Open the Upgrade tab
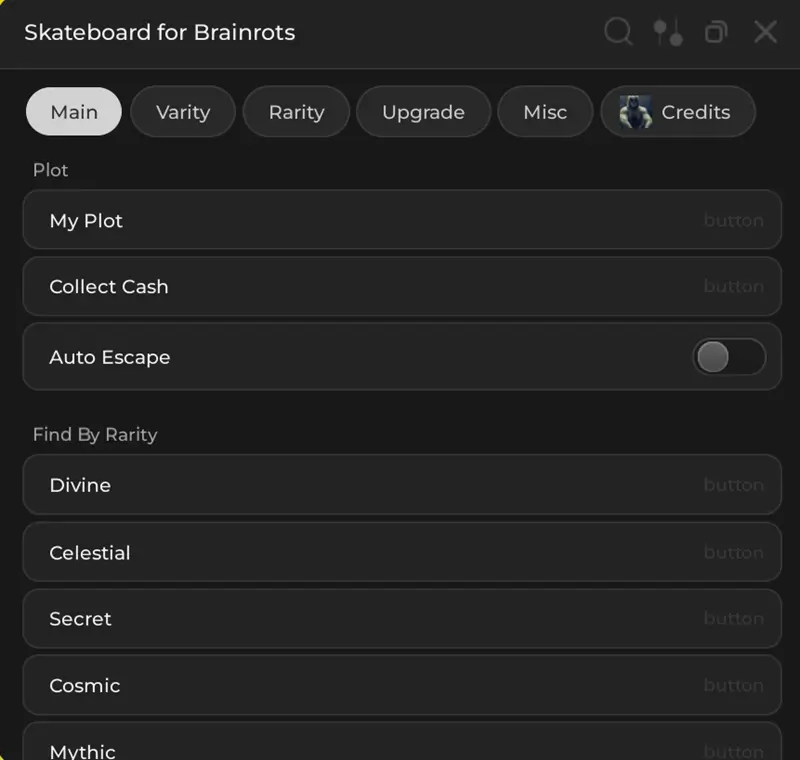Screen dimensions: 800x760 click(x=423, y=112)
